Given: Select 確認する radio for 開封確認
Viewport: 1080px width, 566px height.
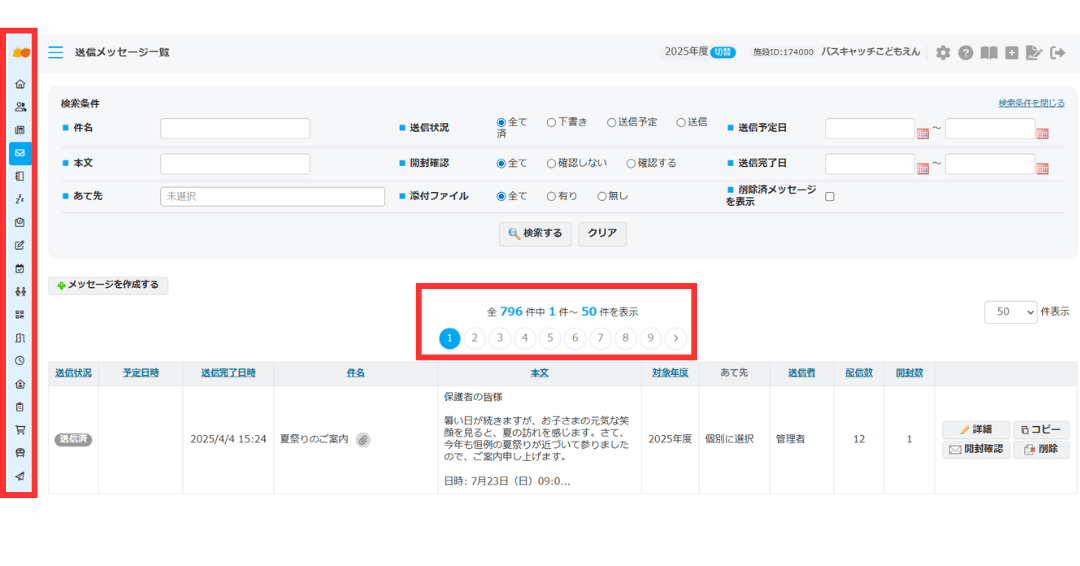Looking at the screenshot, I should click(631, 163).
